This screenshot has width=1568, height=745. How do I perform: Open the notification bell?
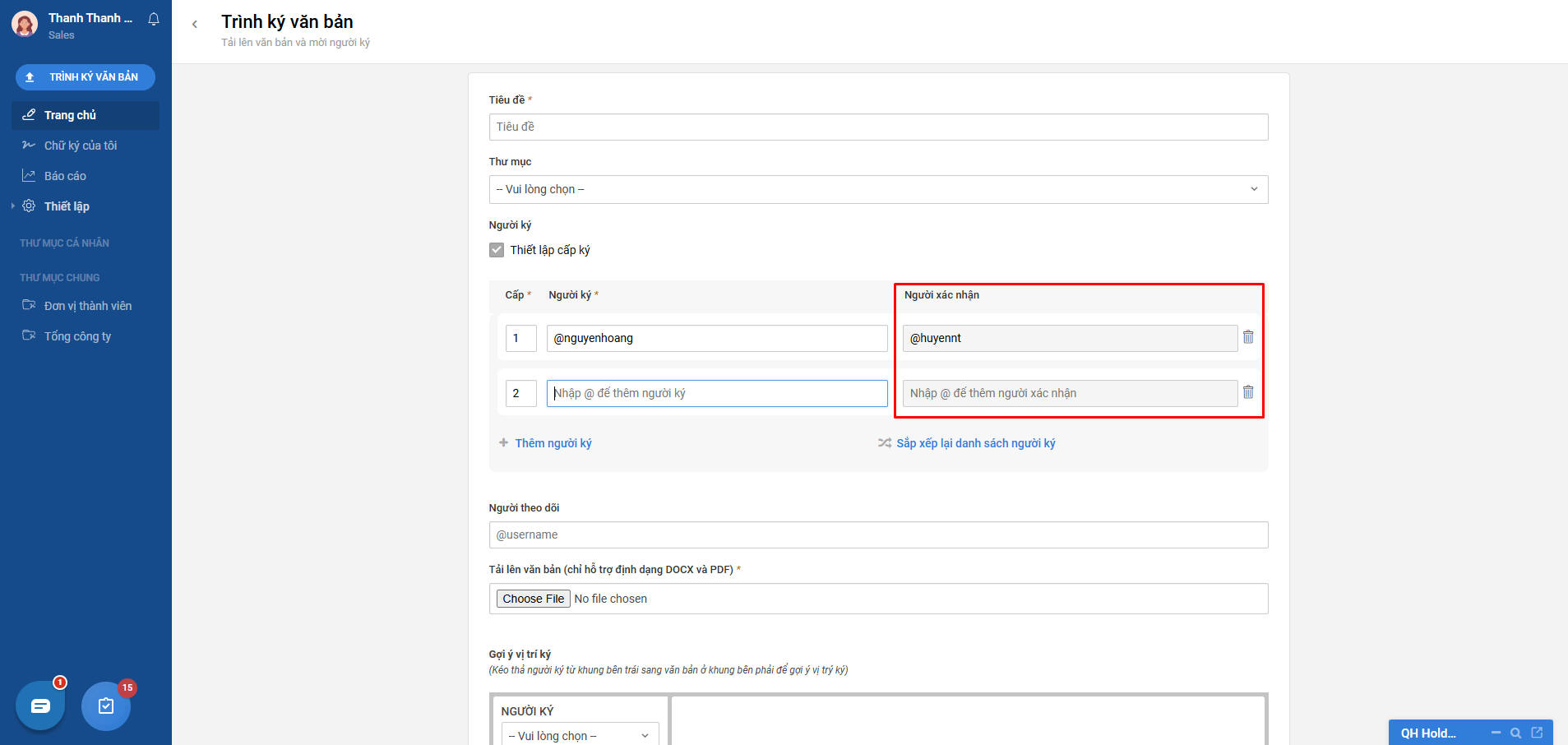point(154,19)
